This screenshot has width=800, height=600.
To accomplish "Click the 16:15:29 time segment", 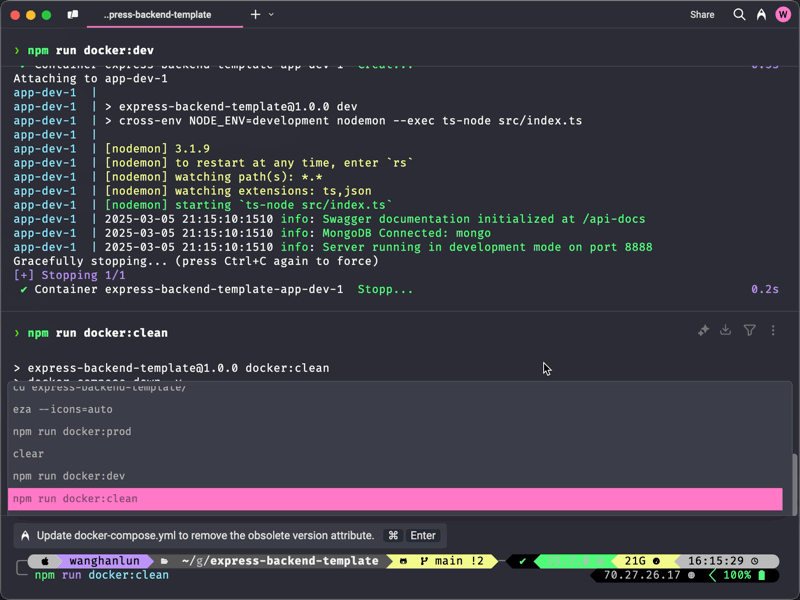I will pos(716,561).
